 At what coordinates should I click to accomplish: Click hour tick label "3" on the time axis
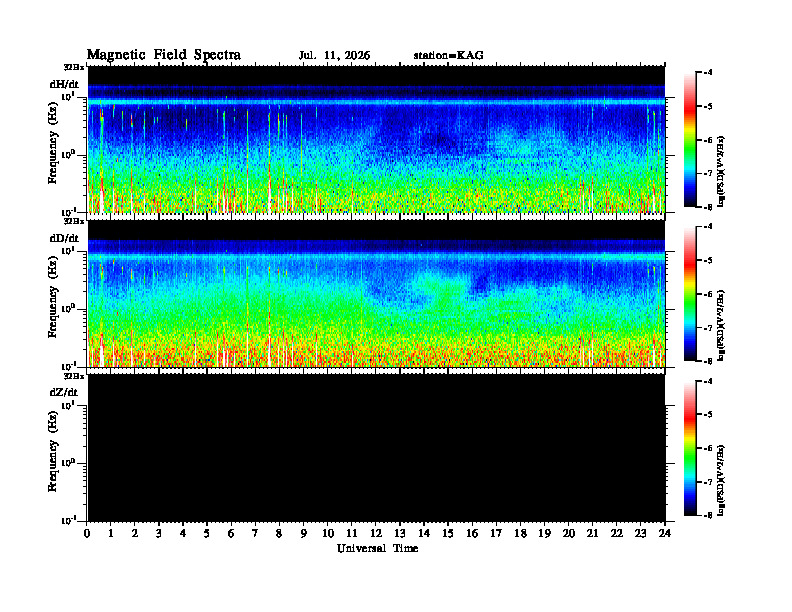point(159,534)
